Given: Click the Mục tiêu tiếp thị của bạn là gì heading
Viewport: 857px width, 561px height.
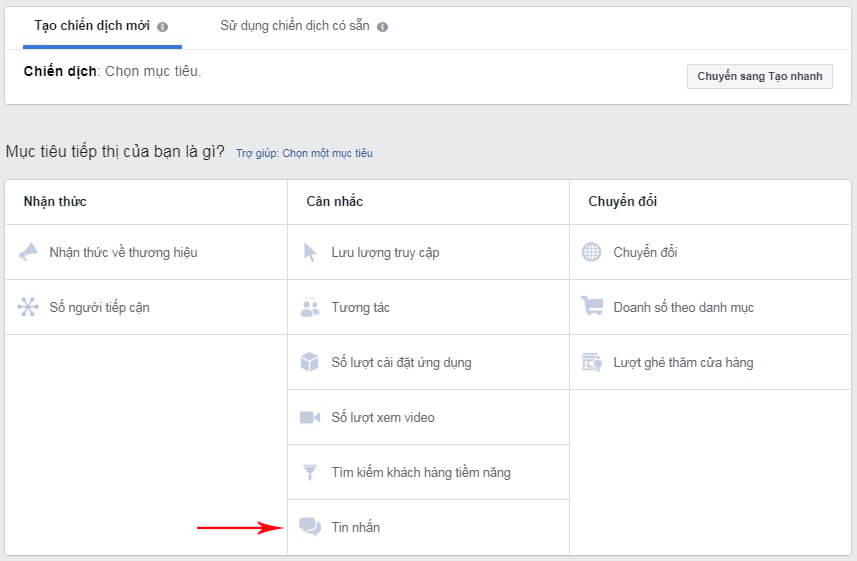Looking at the screenshot, I should coord(115,151).
